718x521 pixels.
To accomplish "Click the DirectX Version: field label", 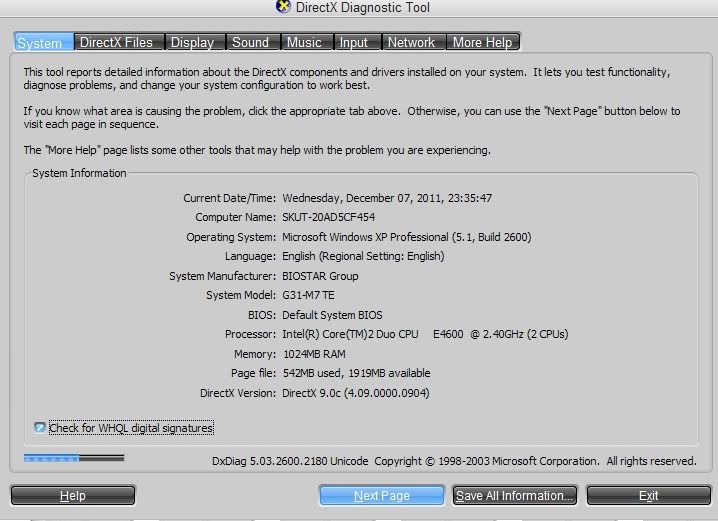I will coord(238,393).
